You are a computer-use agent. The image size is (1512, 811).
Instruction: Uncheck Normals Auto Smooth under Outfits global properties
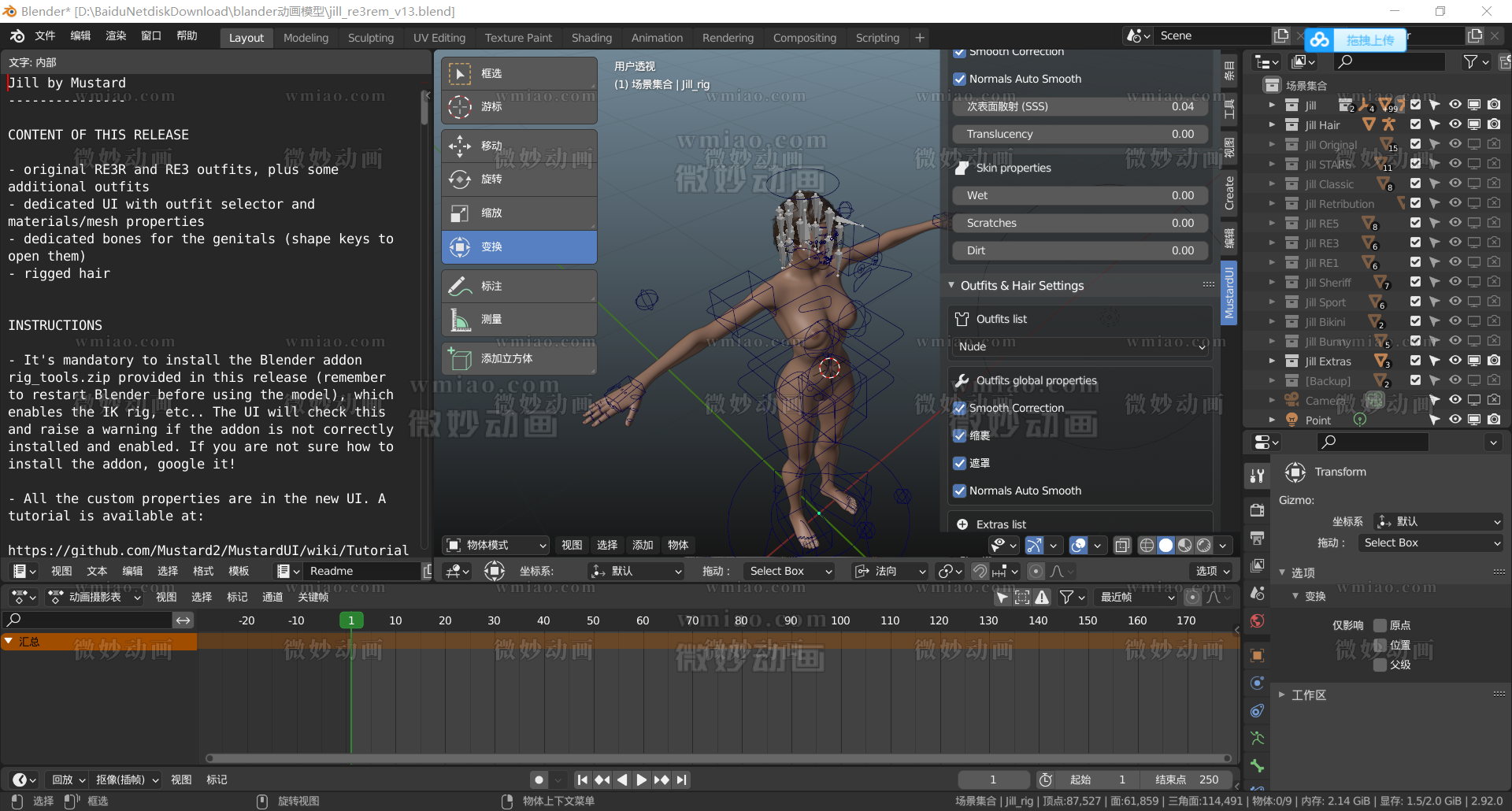click(x=959, y=491)
